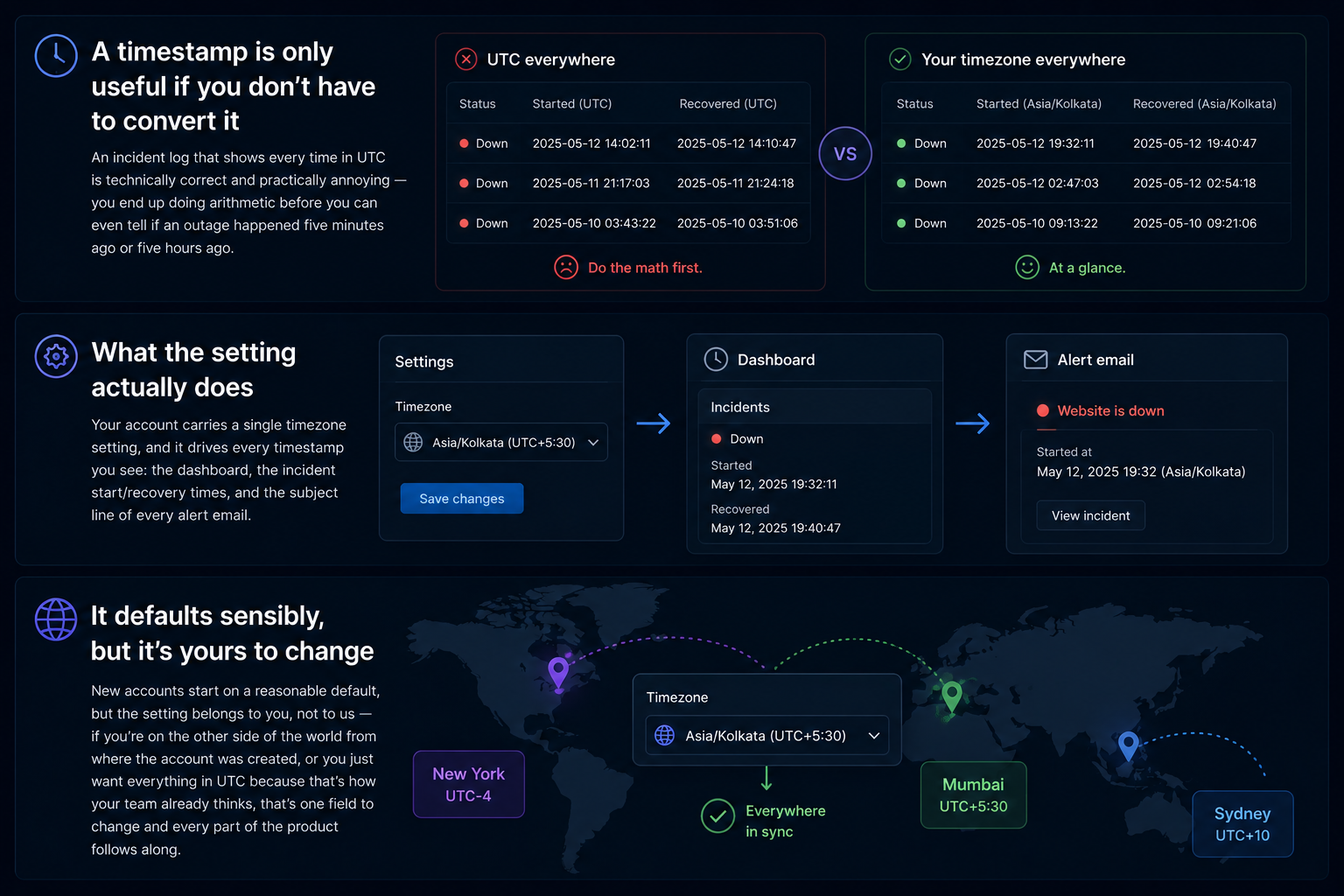This screenshot has height=896, width=1344.
Task: Click the envelope icon in Alert email header
Action: (x=1036, y=360)
